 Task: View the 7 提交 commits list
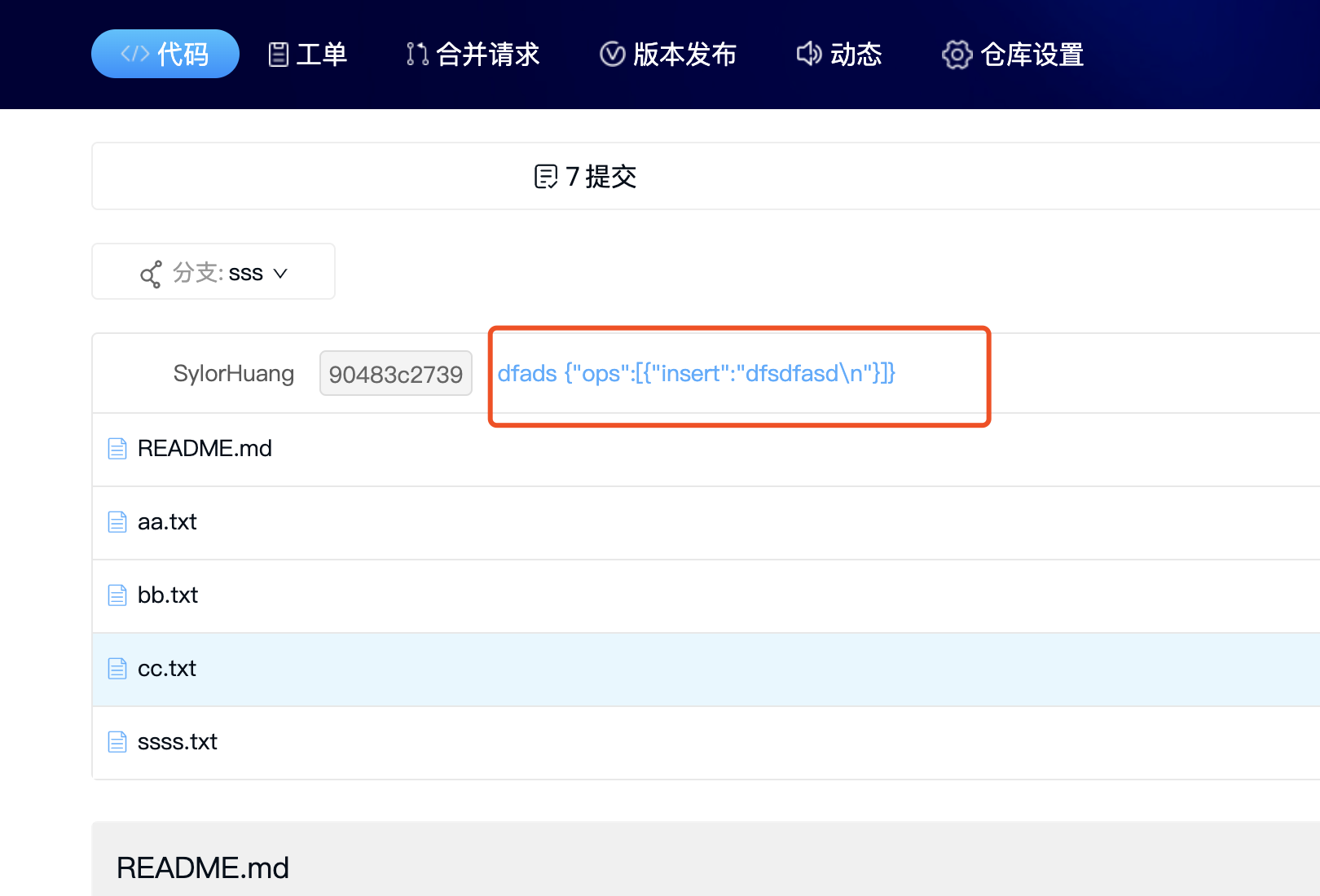585,176
